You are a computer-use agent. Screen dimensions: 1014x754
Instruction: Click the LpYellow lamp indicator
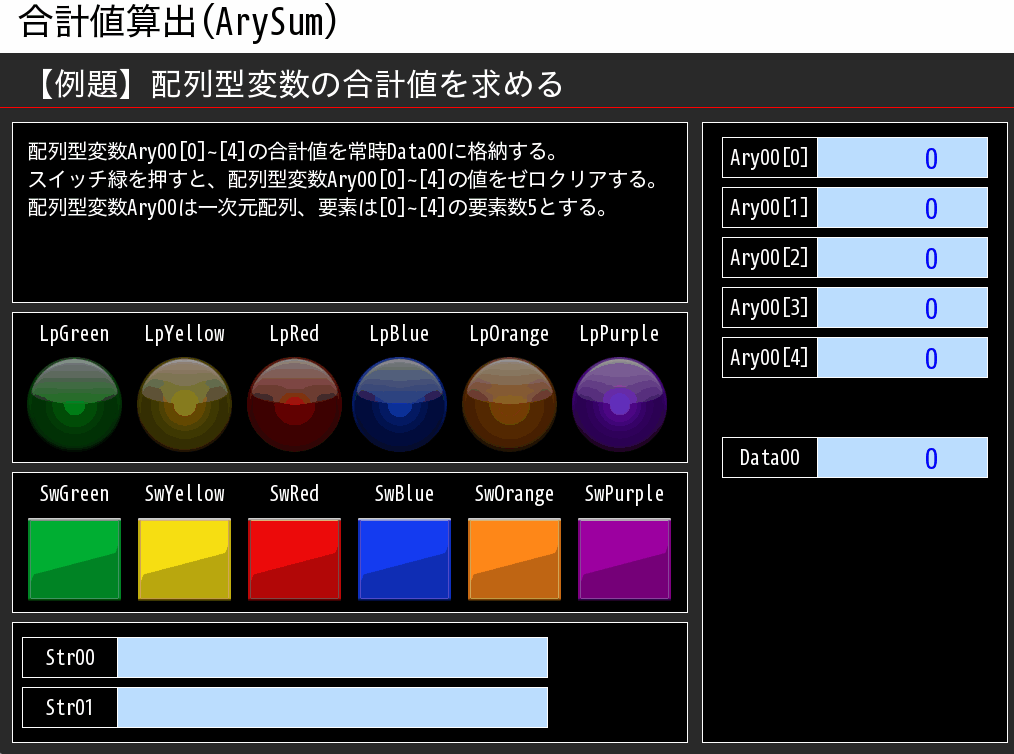pos(185,403)
